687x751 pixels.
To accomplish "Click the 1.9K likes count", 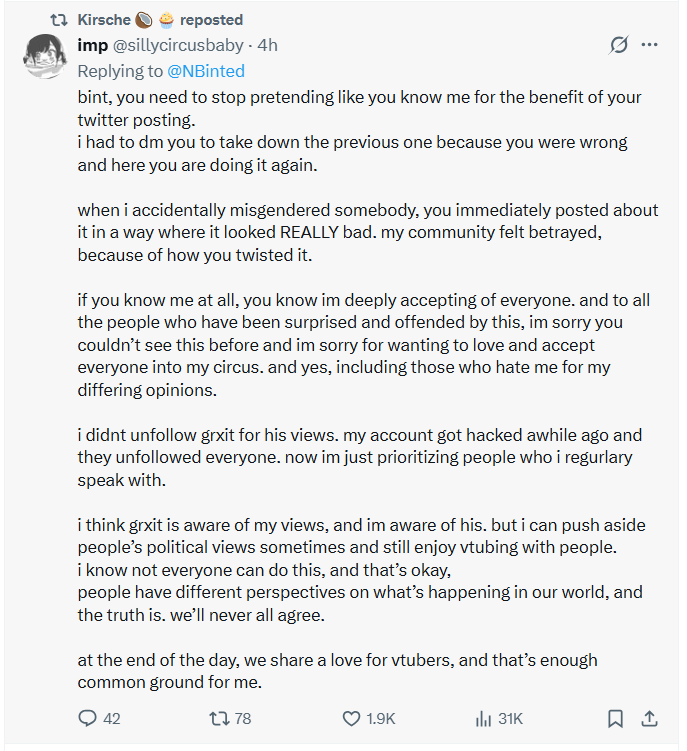I will pos(381,718).
